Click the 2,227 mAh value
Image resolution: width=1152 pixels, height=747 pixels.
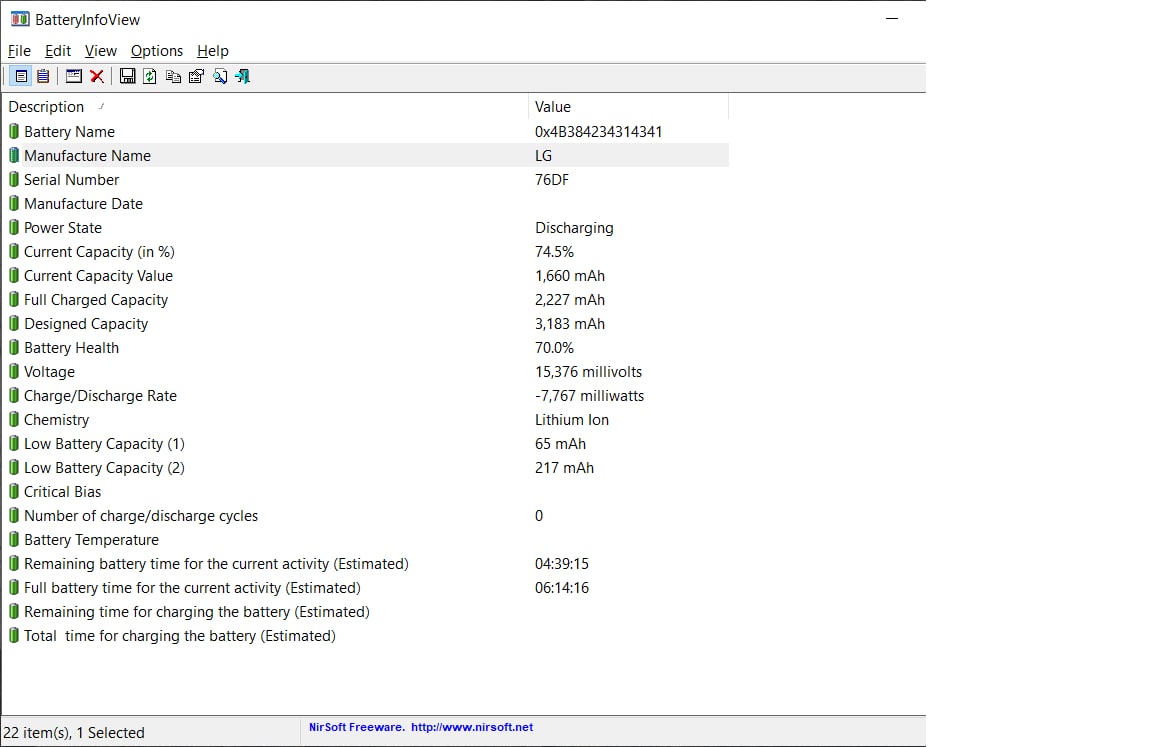[x=570, y=300]
